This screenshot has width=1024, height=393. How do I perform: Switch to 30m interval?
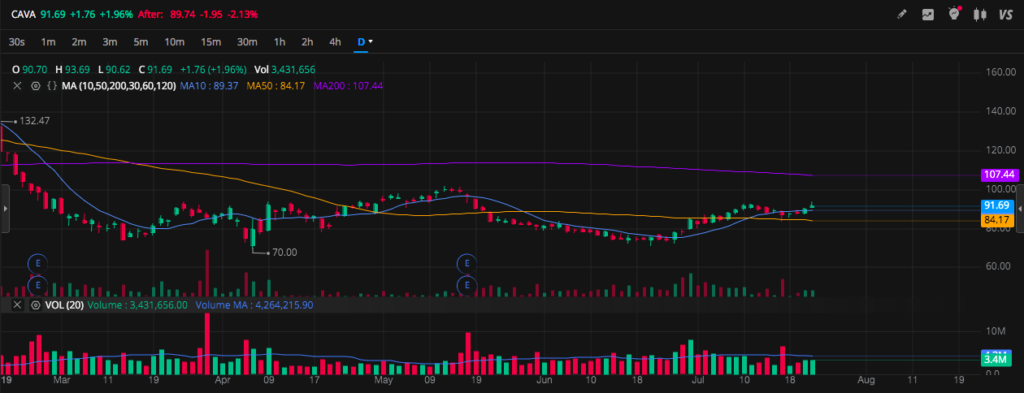pyautogui.click(x=247, y=42)
